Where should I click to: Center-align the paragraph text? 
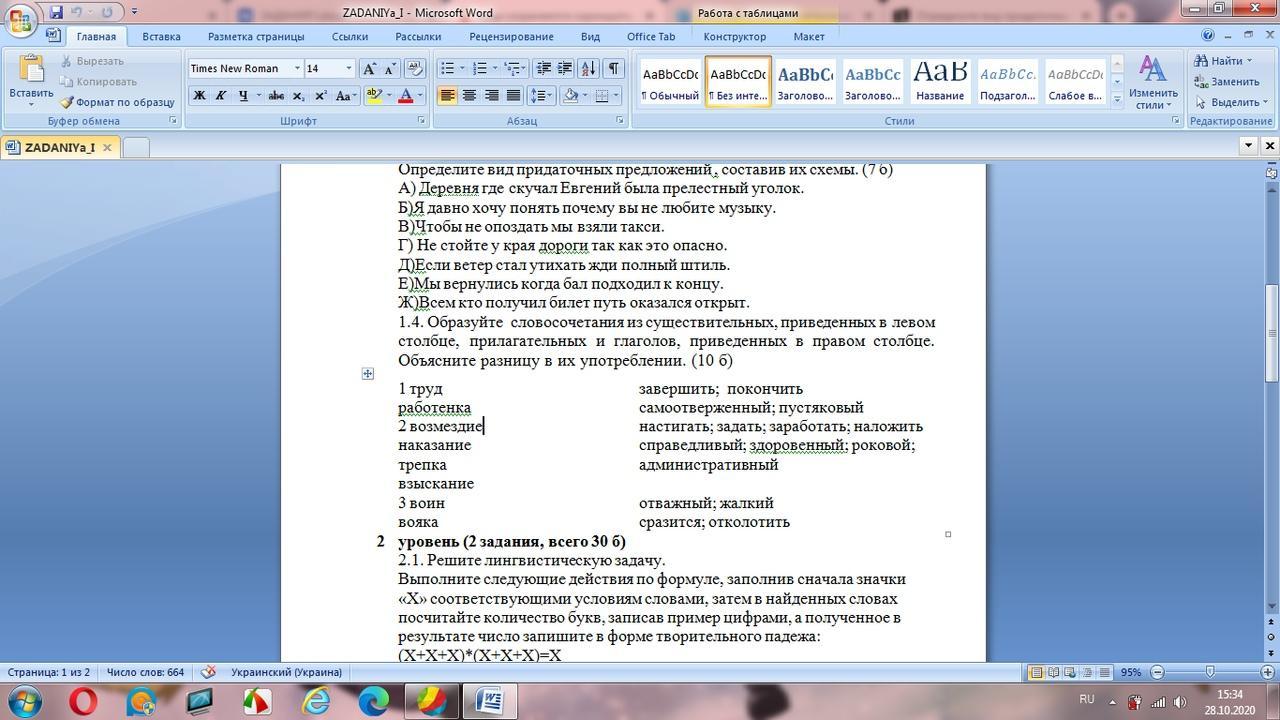469,96
